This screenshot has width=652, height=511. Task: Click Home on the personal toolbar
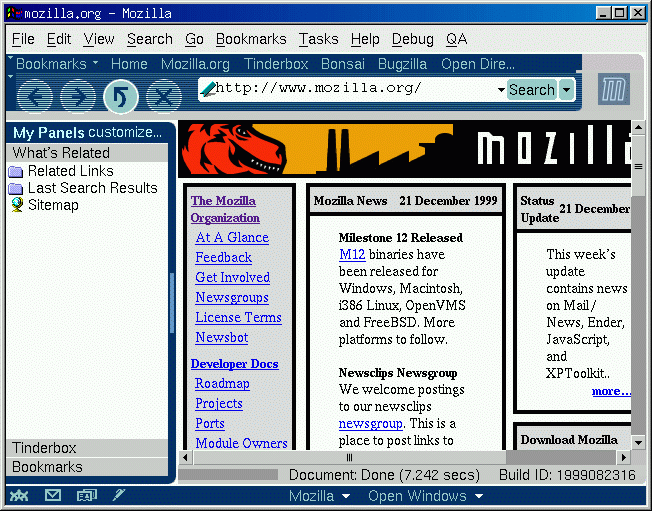coord(129,64)
